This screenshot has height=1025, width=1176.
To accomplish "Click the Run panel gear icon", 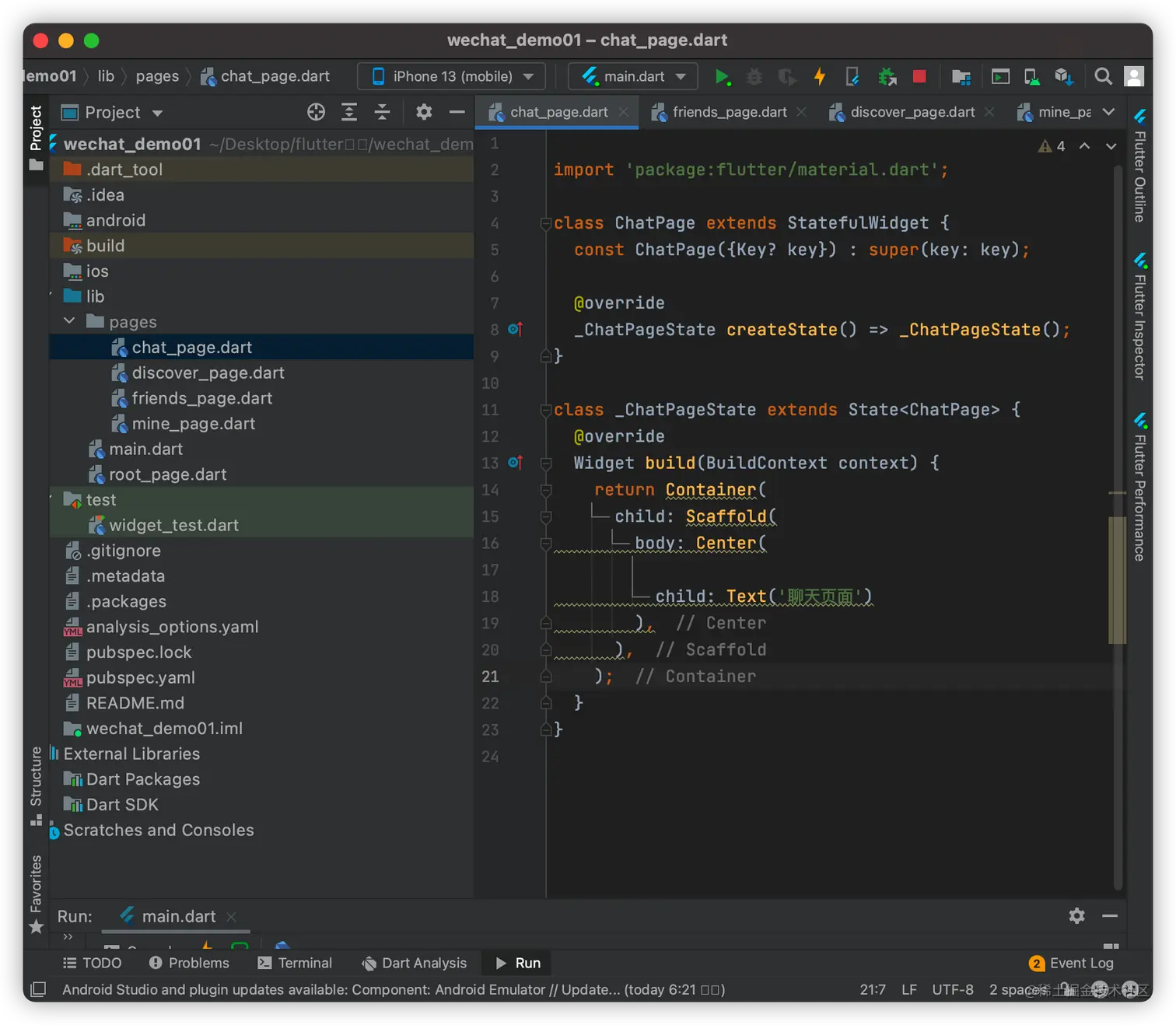I will coord(1076,915).
